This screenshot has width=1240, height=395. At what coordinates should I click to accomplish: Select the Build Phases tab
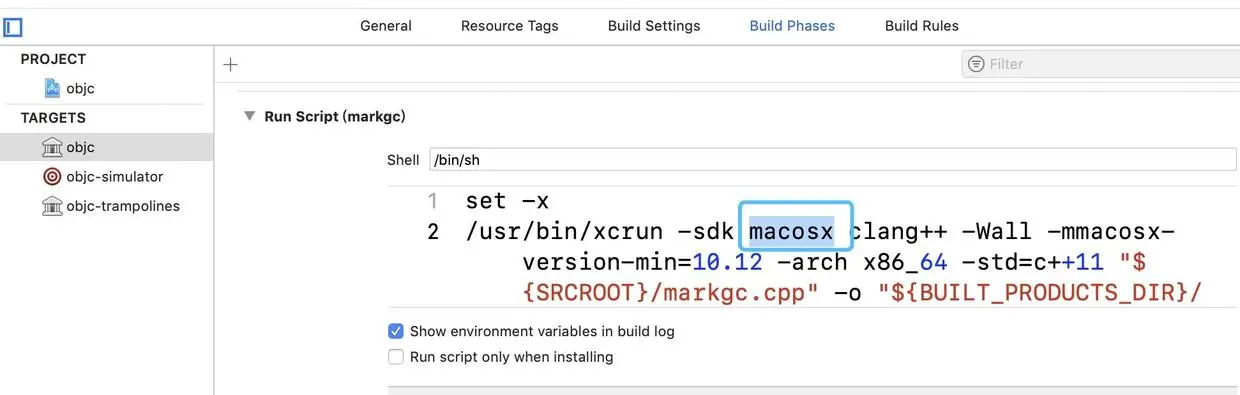point(792,26)
